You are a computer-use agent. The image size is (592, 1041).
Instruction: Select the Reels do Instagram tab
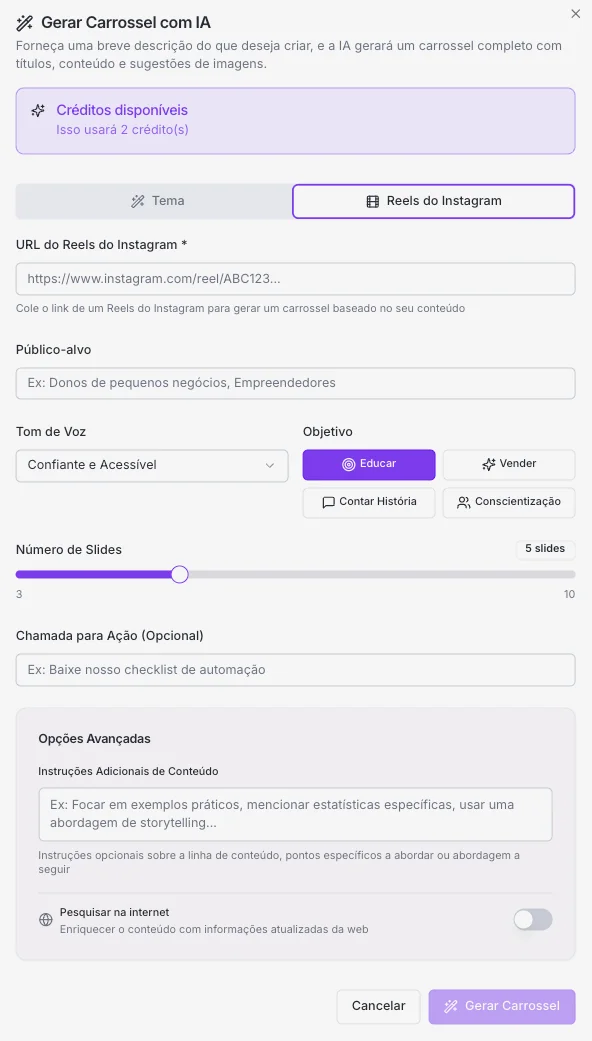pos(433,200)
